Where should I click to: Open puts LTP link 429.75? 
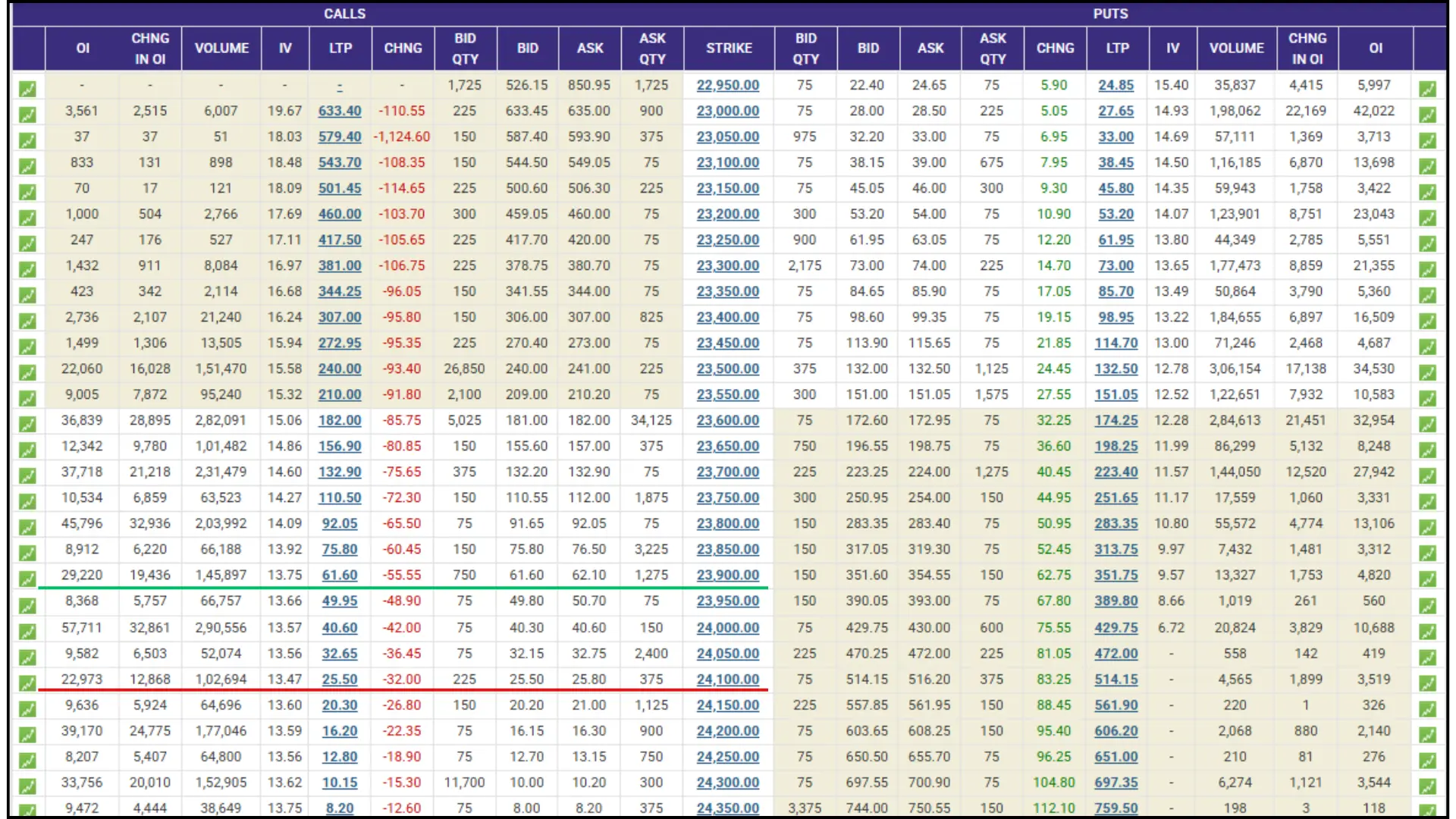click(x=1116, y=628)
